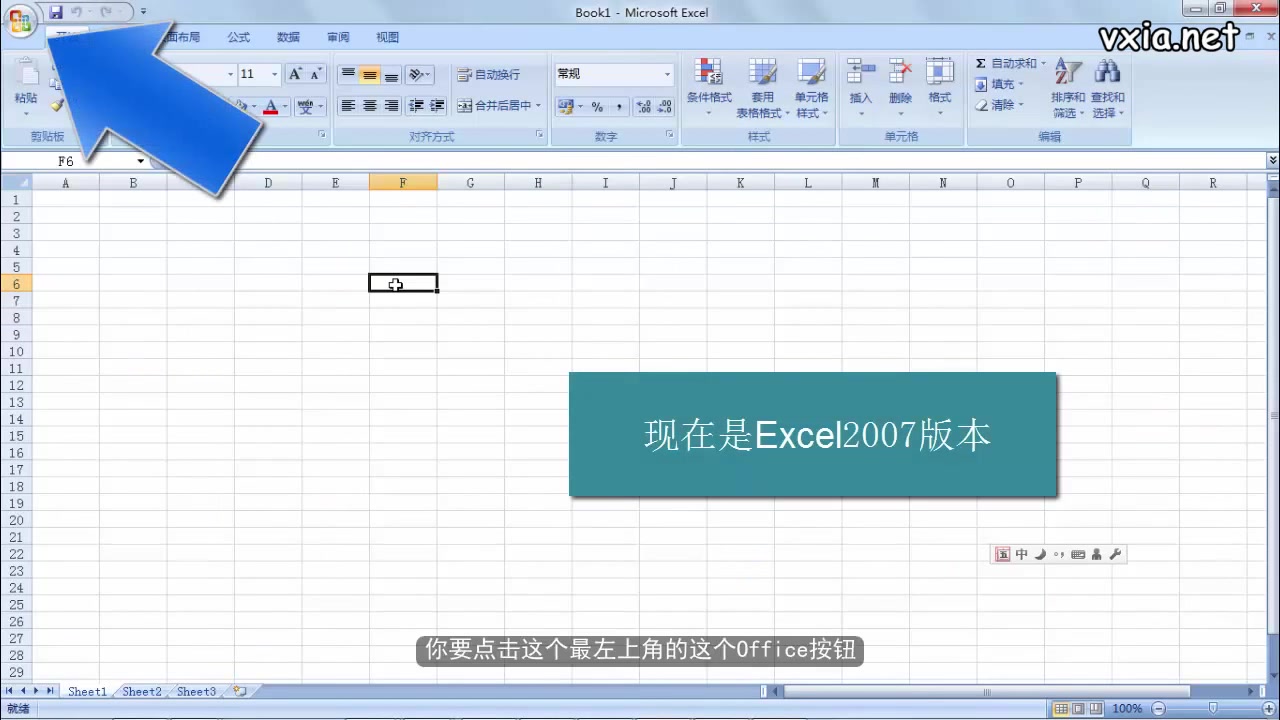The height and width of the screenshot is (720, 1280).
Task: Open 单元格样式 cell styles gallery
Action: (811, 87)
